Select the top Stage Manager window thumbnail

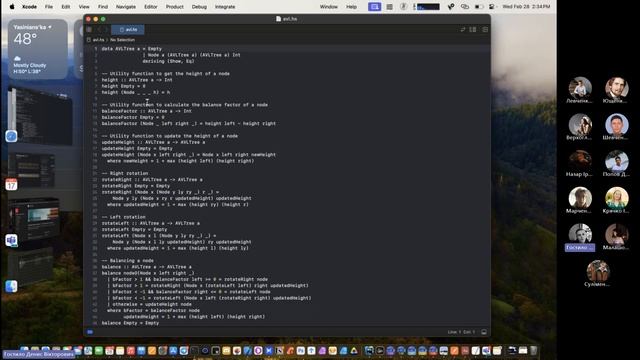[x=41, y=116]
